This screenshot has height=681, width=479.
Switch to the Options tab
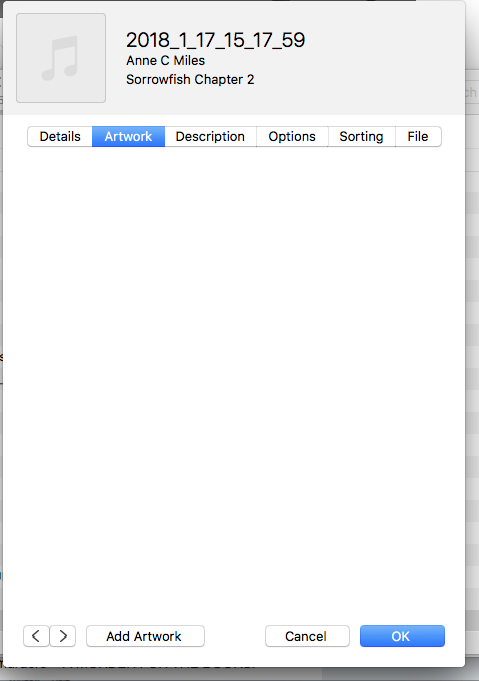click(x=292, y=136)
